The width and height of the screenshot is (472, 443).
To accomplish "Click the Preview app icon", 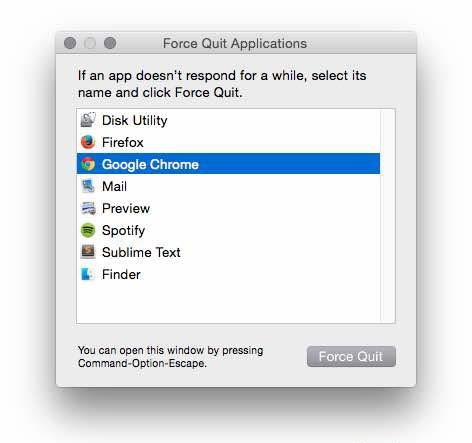I will coord(88,208).
